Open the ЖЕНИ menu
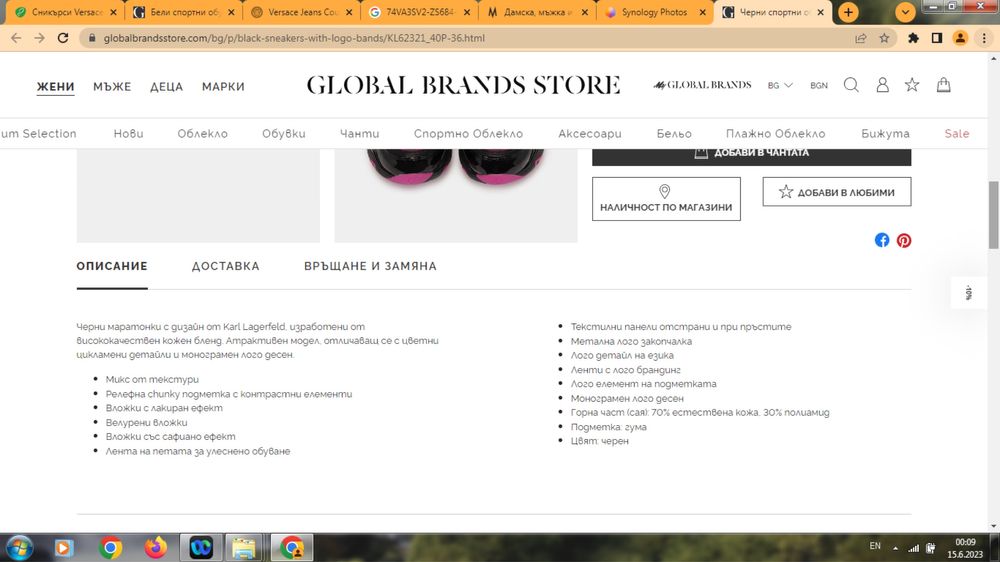The height and width of the screenshot is (562, 1000). pyautogui.click(x=55, y=87)
